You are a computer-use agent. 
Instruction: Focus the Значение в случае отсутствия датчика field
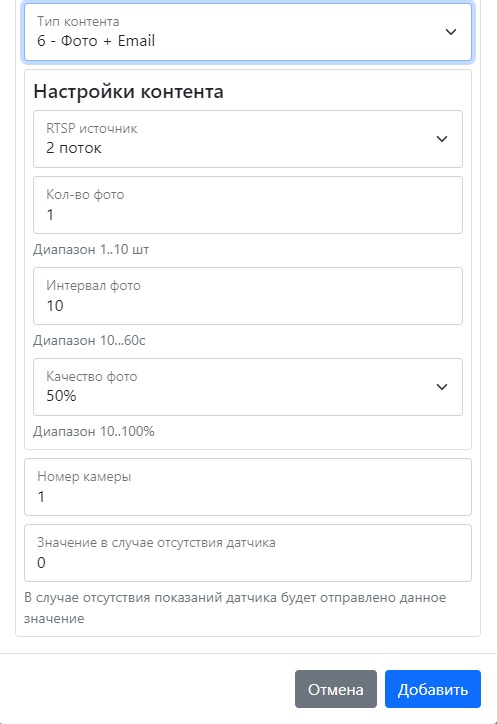[248, 553]
